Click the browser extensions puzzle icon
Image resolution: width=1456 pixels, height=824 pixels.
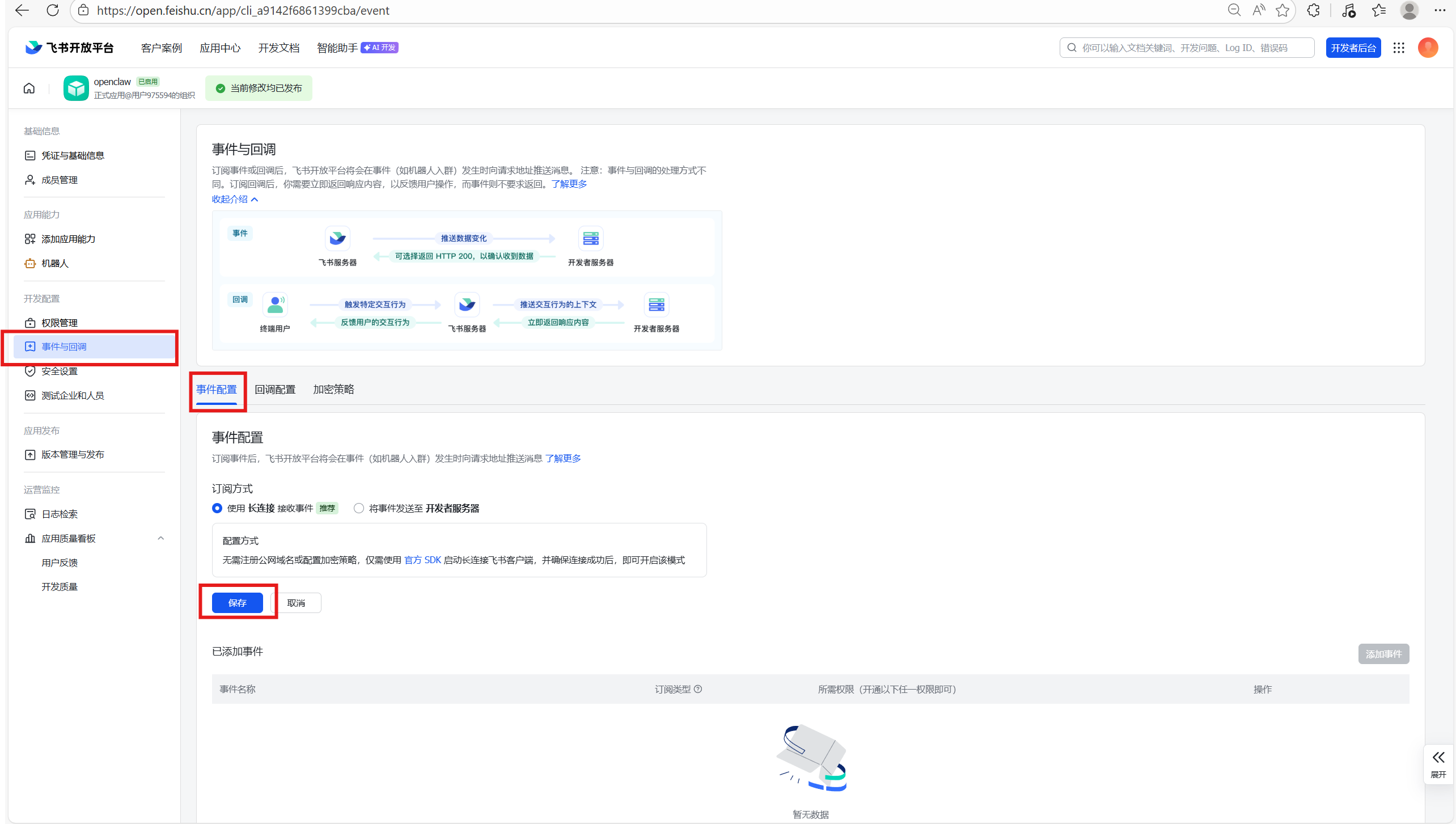pos(1313,10)
